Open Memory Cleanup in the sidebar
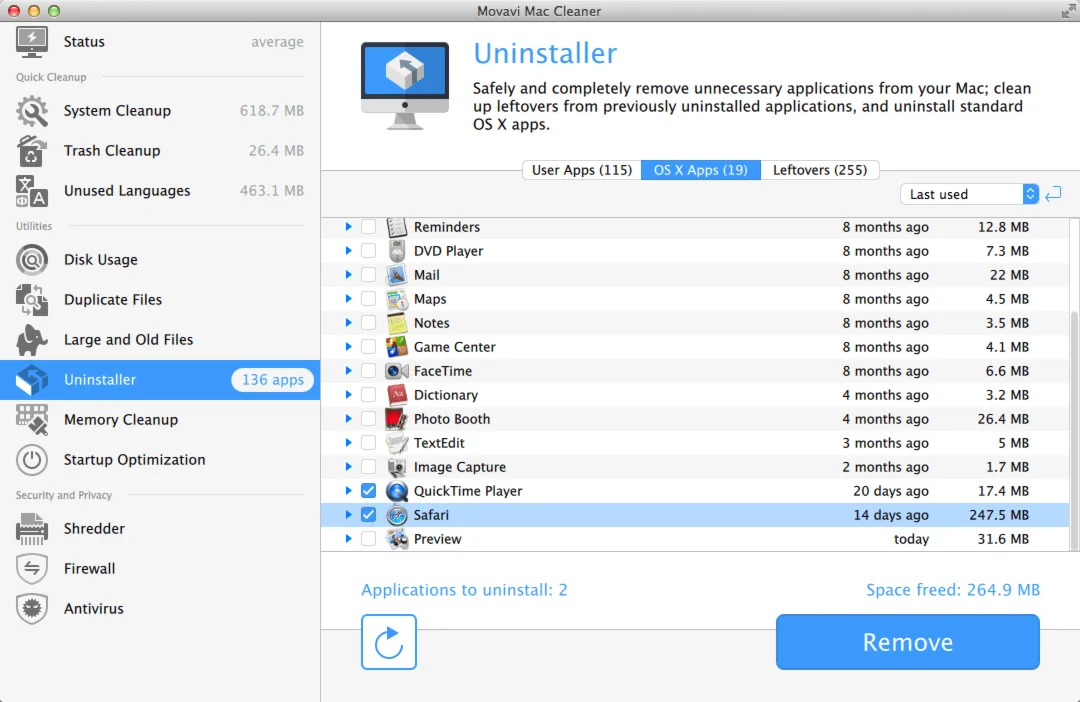The height and width of the screenshot is (702, 1080). click(160, 420)
